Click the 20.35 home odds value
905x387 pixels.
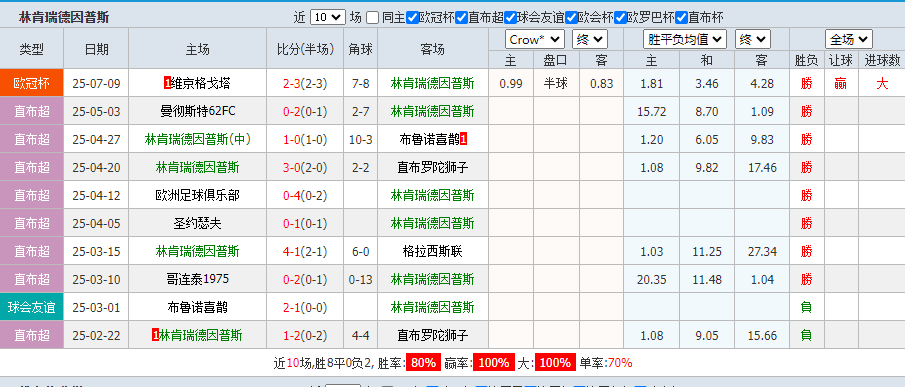(651, 279)
